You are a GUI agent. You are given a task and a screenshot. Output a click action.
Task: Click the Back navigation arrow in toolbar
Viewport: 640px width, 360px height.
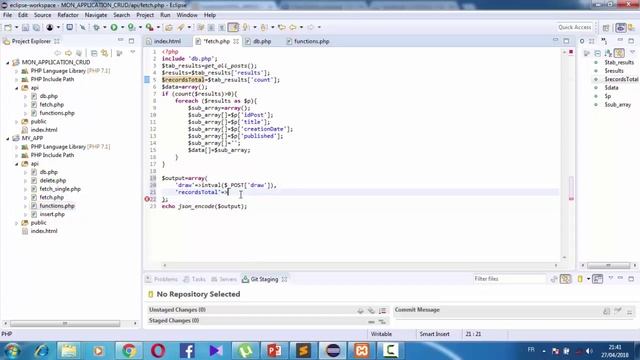[x=293, y=27]
